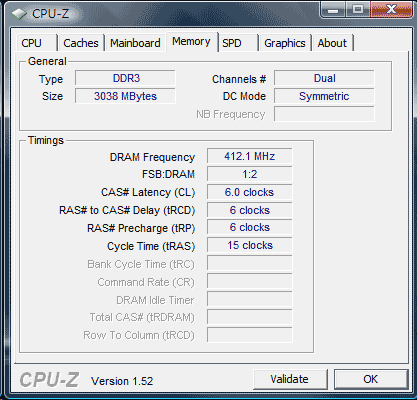The height and width of the screenshot is (400, 417).
Task: Click the empty Total CAS# (tRDRAM) field
Action: point(250,317)
